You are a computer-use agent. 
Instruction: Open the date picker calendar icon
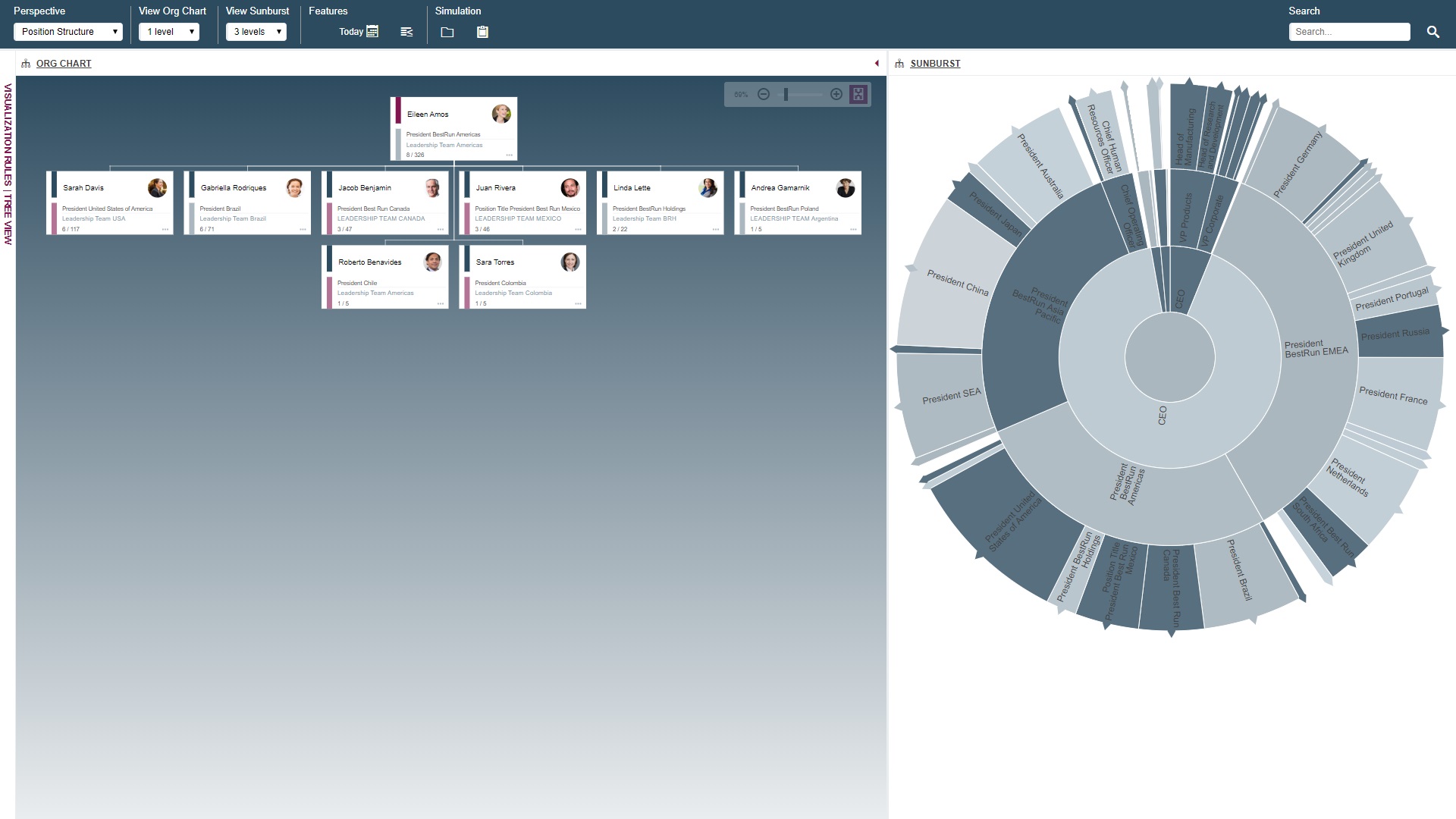click(372, 32)
